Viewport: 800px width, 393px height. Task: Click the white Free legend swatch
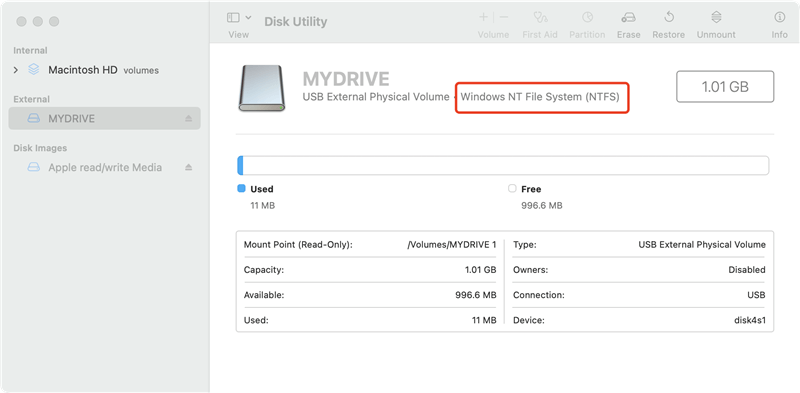(512, 188)
